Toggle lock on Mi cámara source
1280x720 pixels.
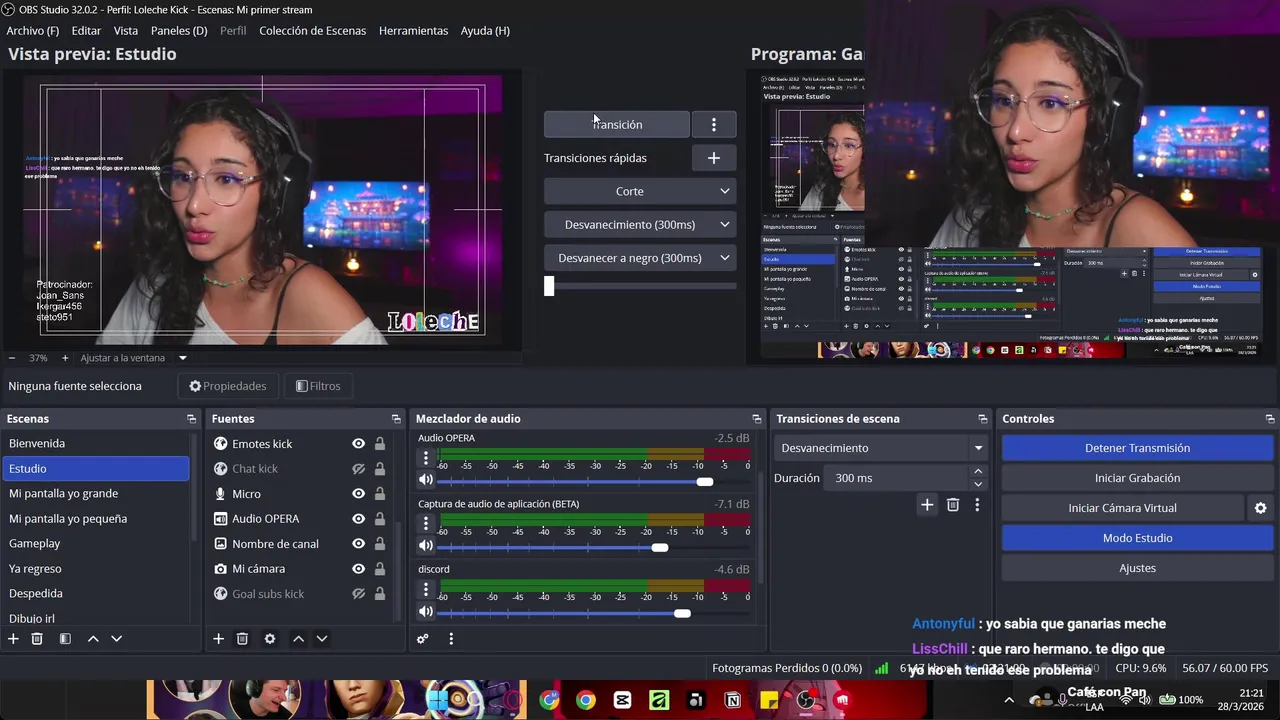380,569
